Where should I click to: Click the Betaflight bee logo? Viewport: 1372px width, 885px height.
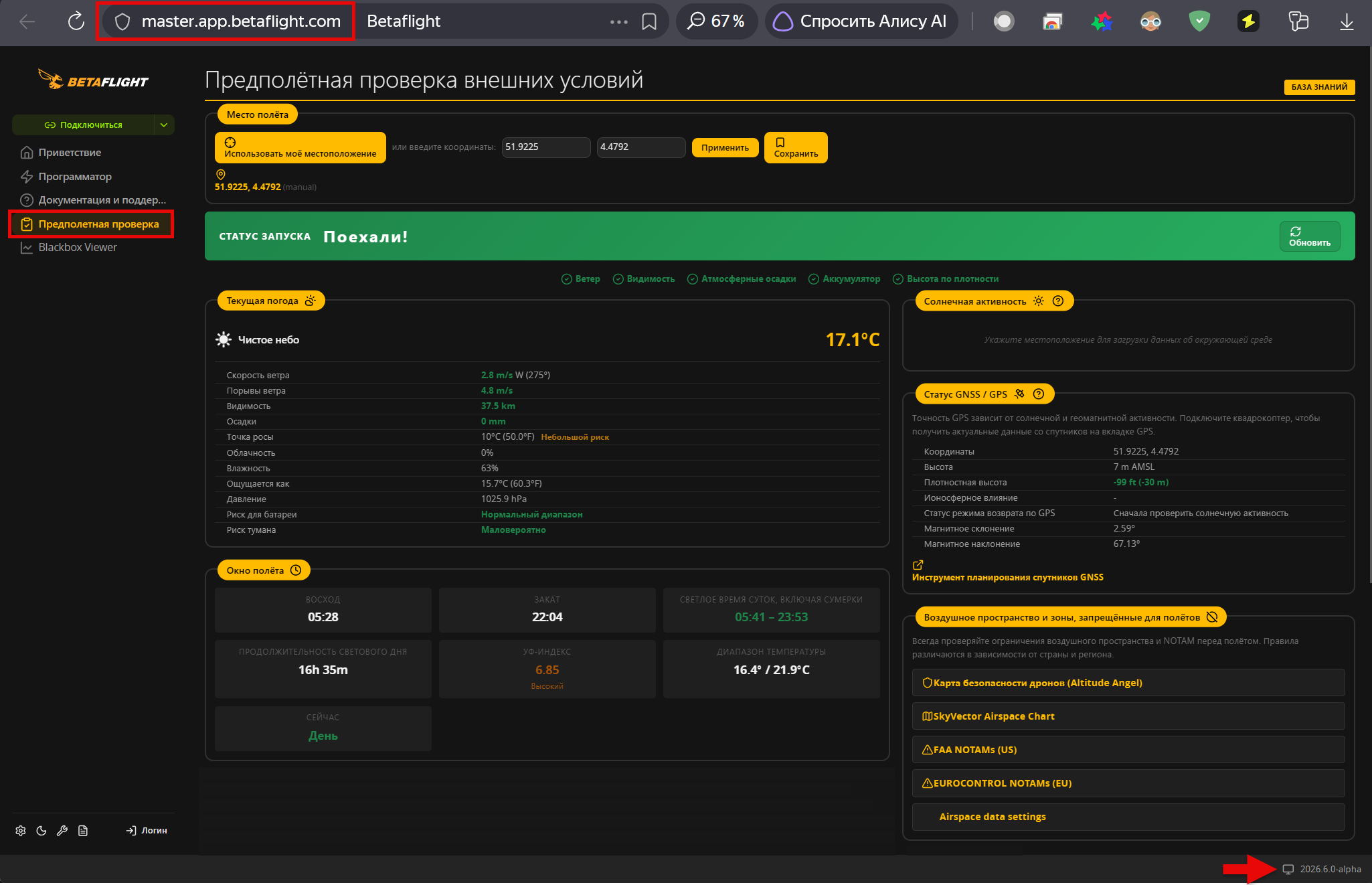point(93,80)
